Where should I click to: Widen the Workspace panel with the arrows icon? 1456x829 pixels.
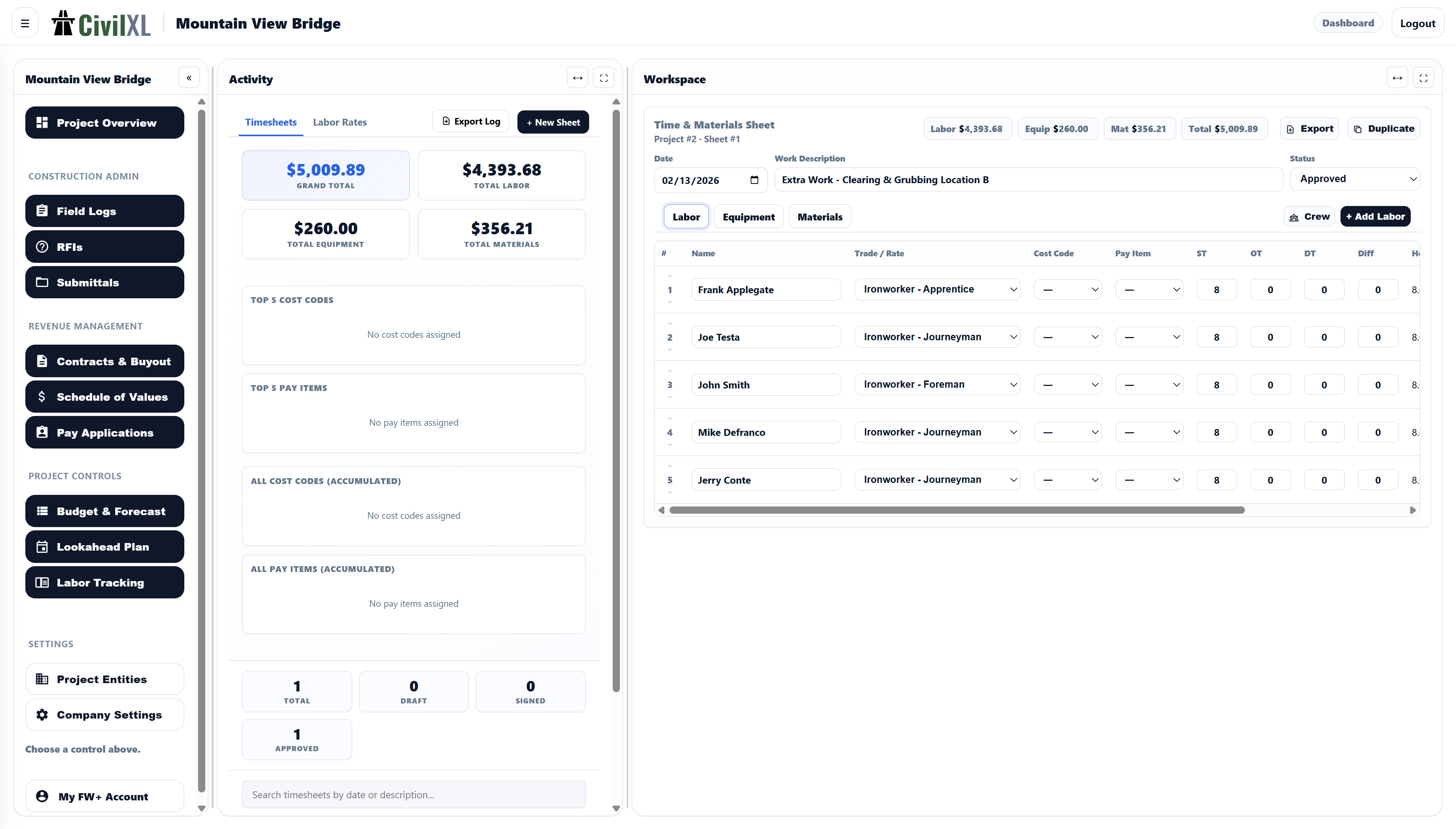coord(1398,77)
